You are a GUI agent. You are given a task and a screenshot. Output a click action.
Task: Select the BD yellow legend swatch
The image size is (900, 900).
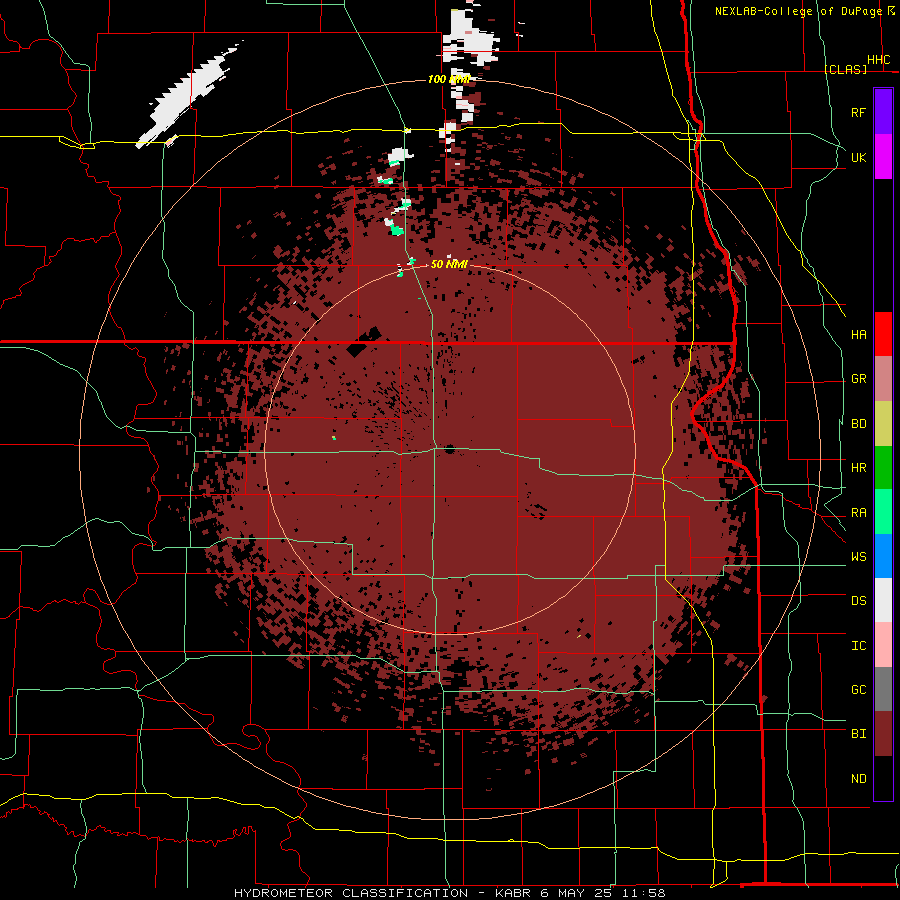point(883,424)
